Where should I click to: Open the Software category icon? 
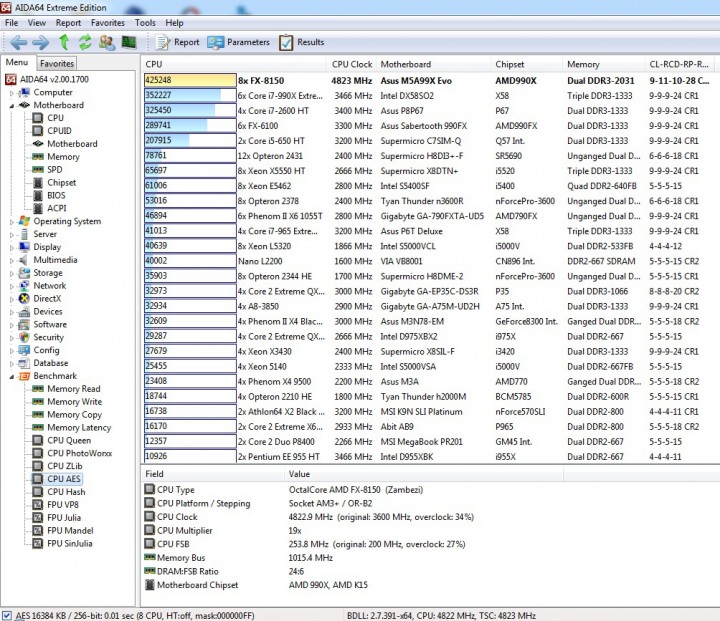pyautogui.click(x=24, y=324)
